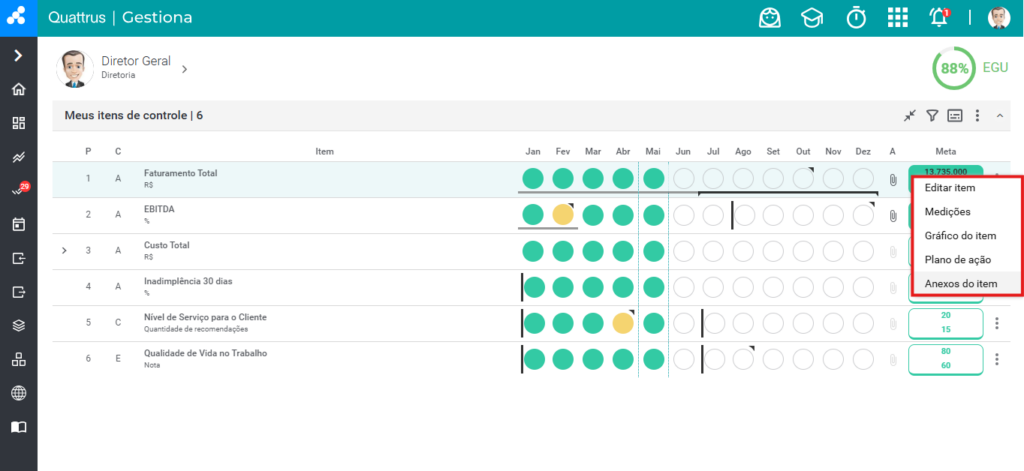
Task: Open tasks icon with 29 badge
Action: coord(20,190)
